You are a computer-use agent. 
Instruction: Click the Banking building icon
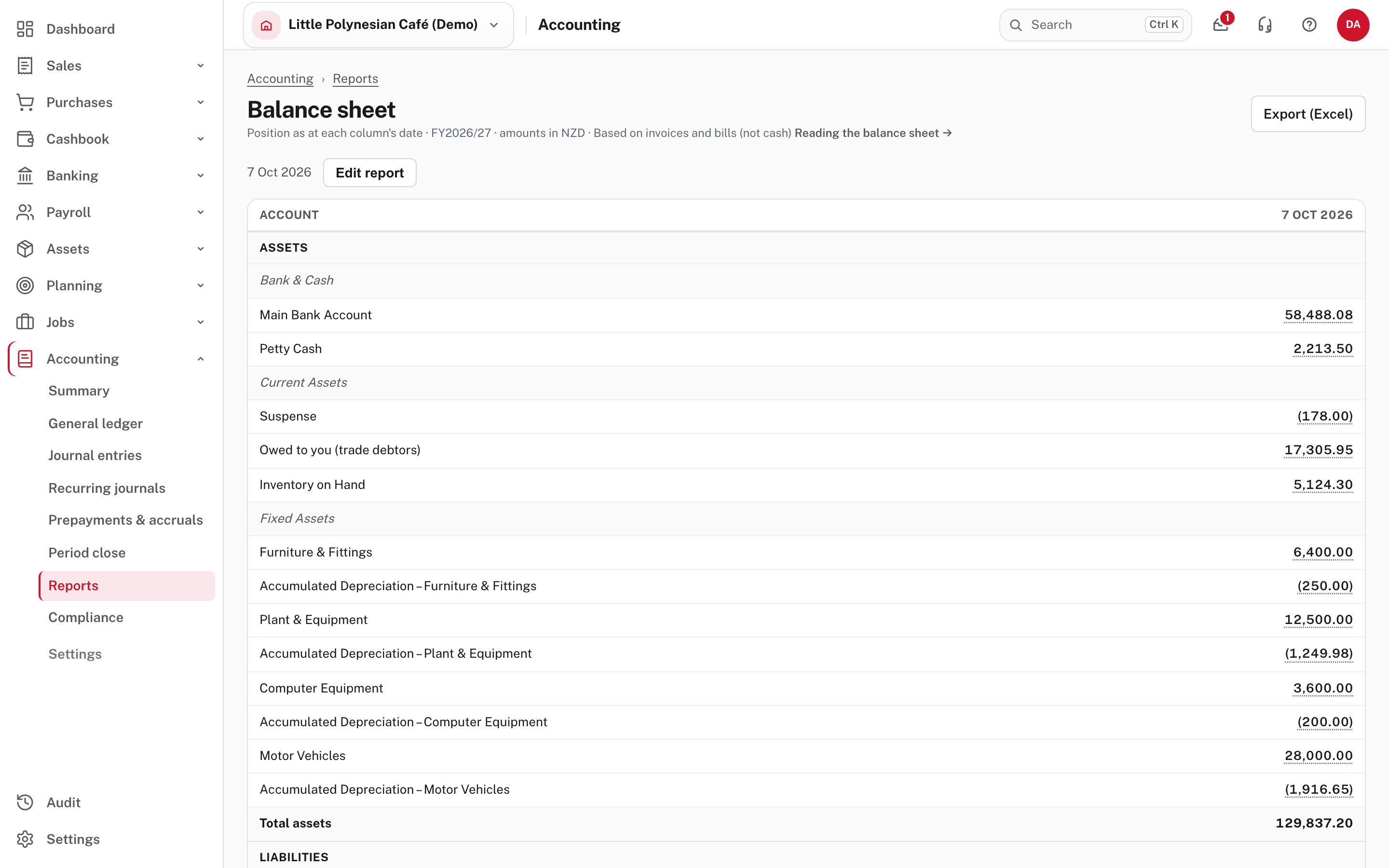pyautogui.click(x=25, y=176)
